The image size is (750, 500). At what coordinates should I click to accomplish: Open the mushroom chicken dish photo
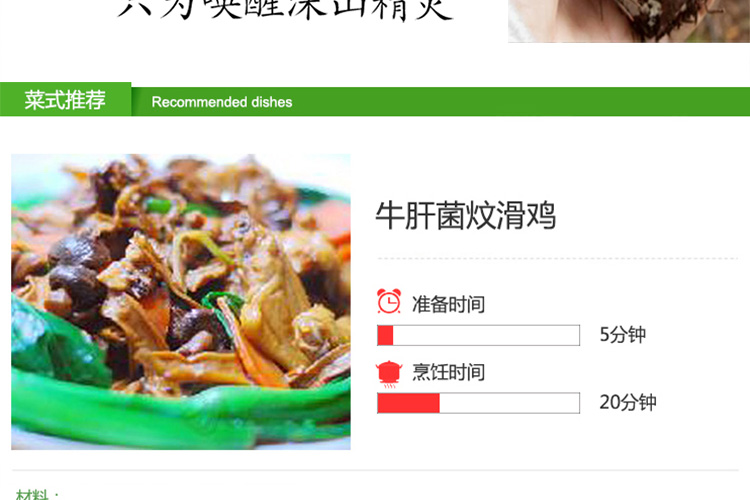pos(181,301)
